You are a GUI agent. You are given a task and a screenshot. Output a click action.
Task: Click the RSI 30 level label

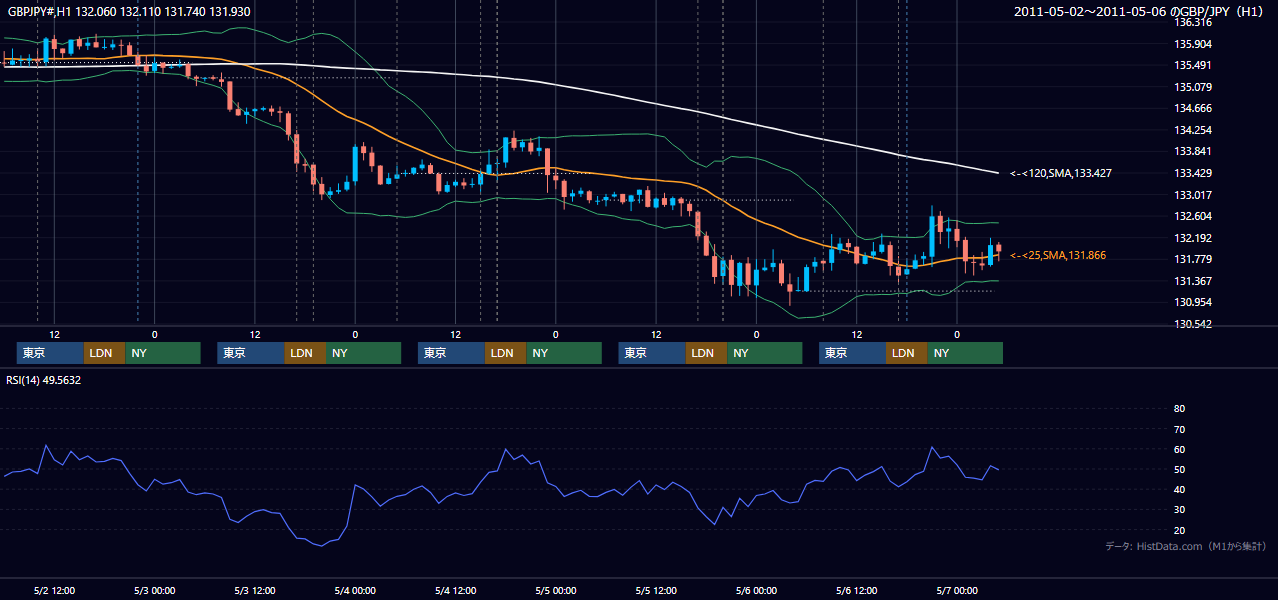[1179, 510]
